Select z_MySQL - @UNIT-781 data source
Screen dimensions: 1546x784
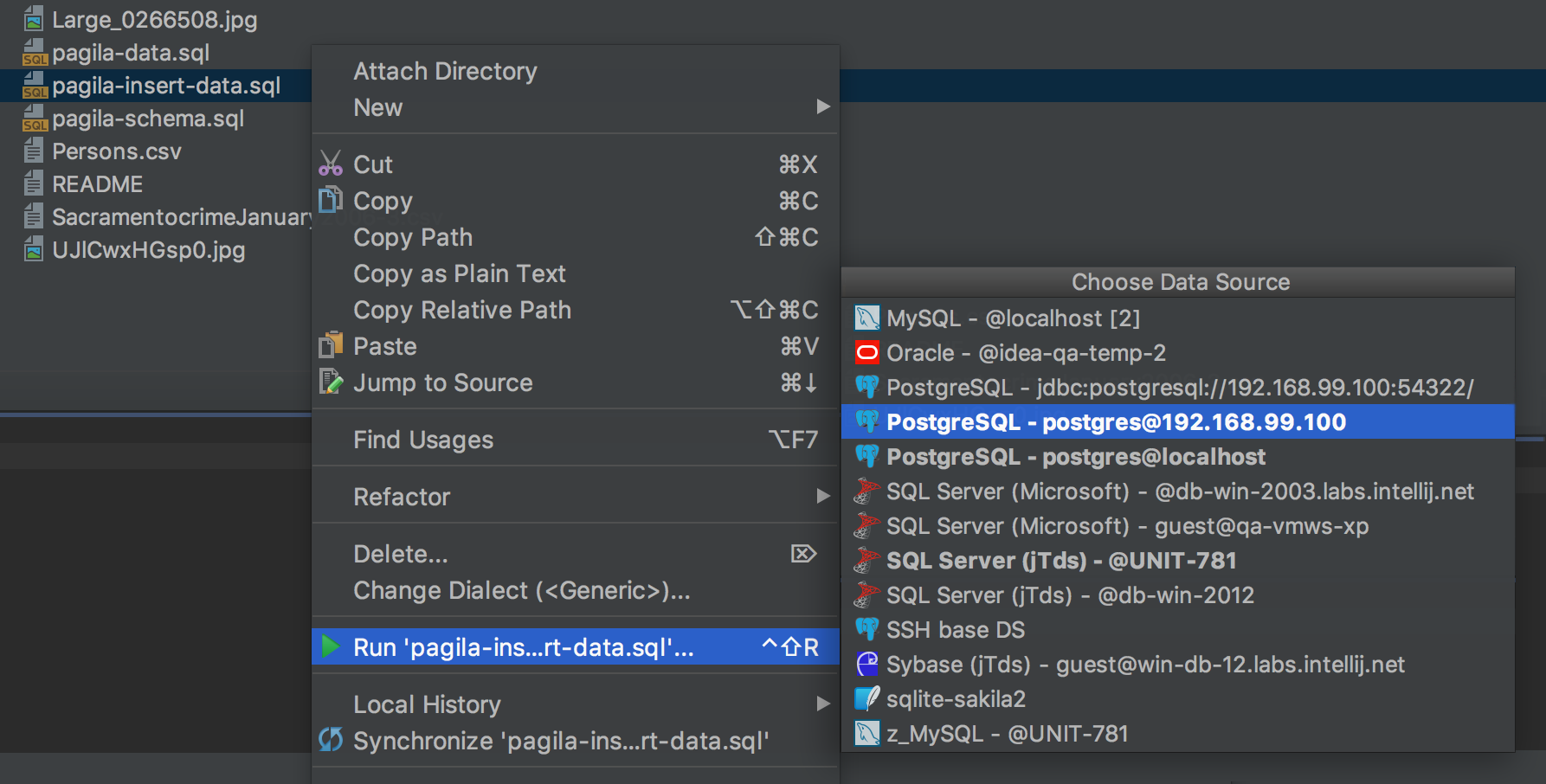tap(1178, 734)
